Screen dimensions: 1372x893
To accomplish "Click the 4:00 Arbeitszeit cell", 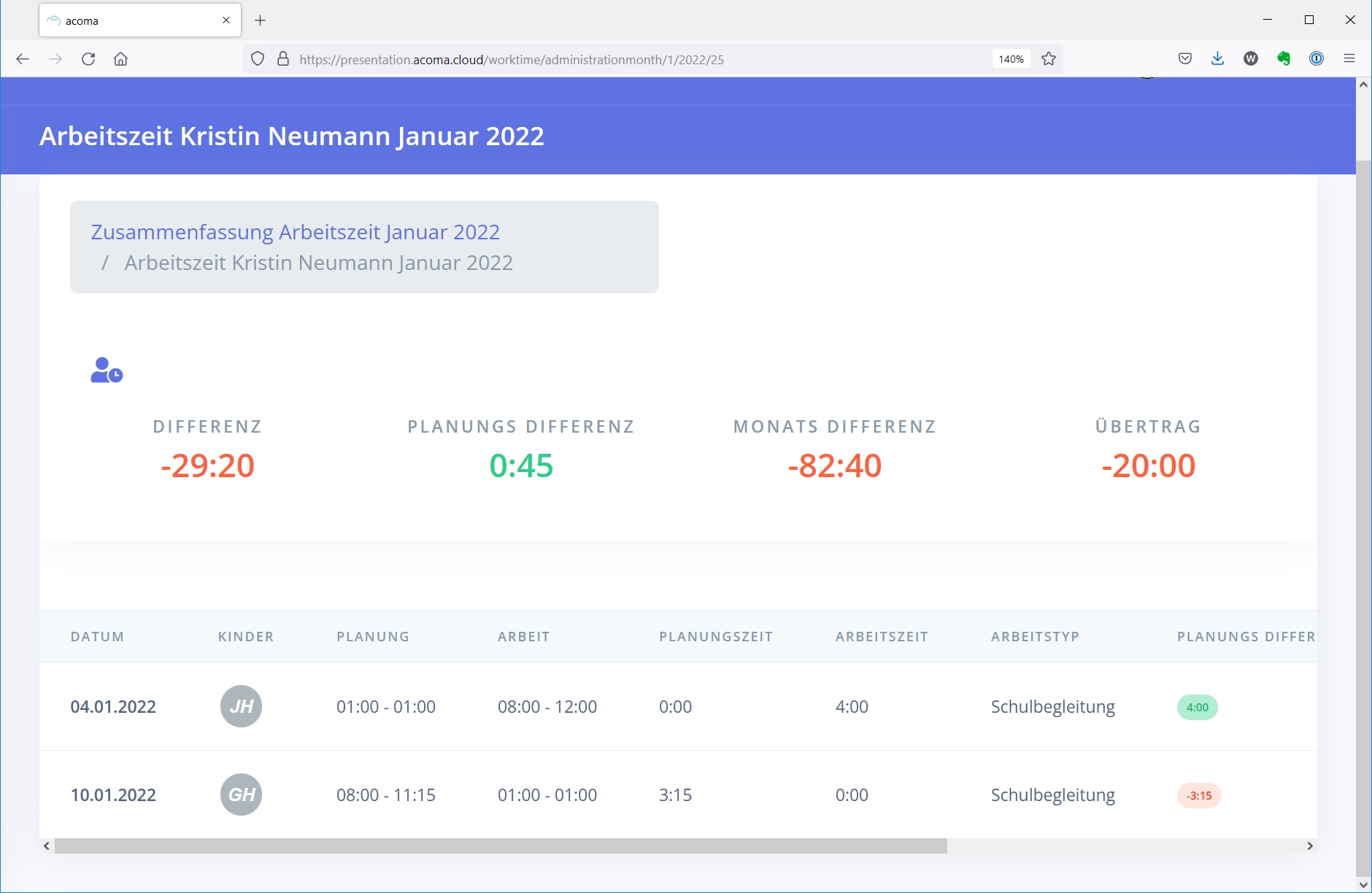I will [x=852, y=707].
